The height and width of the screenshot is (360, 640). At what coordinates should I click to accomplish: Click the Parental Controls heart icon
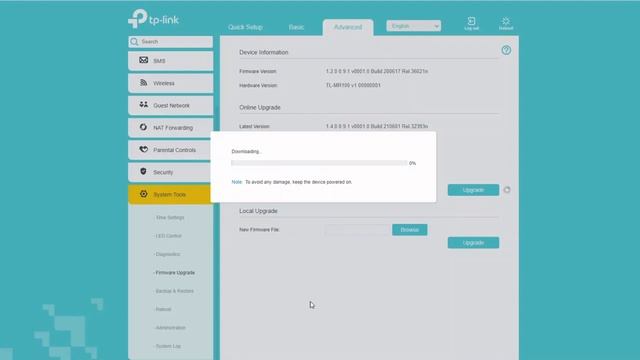(x=143, y=149)
